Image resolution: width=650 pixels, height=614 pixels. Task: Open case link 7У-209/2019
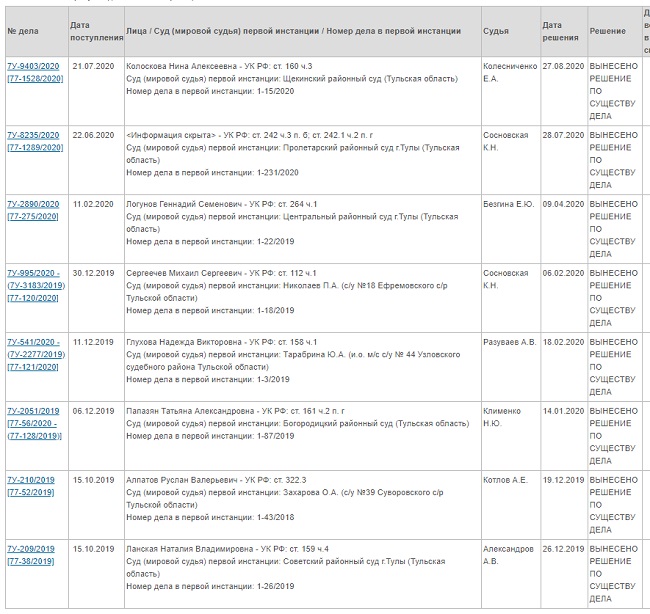[31, 549]
